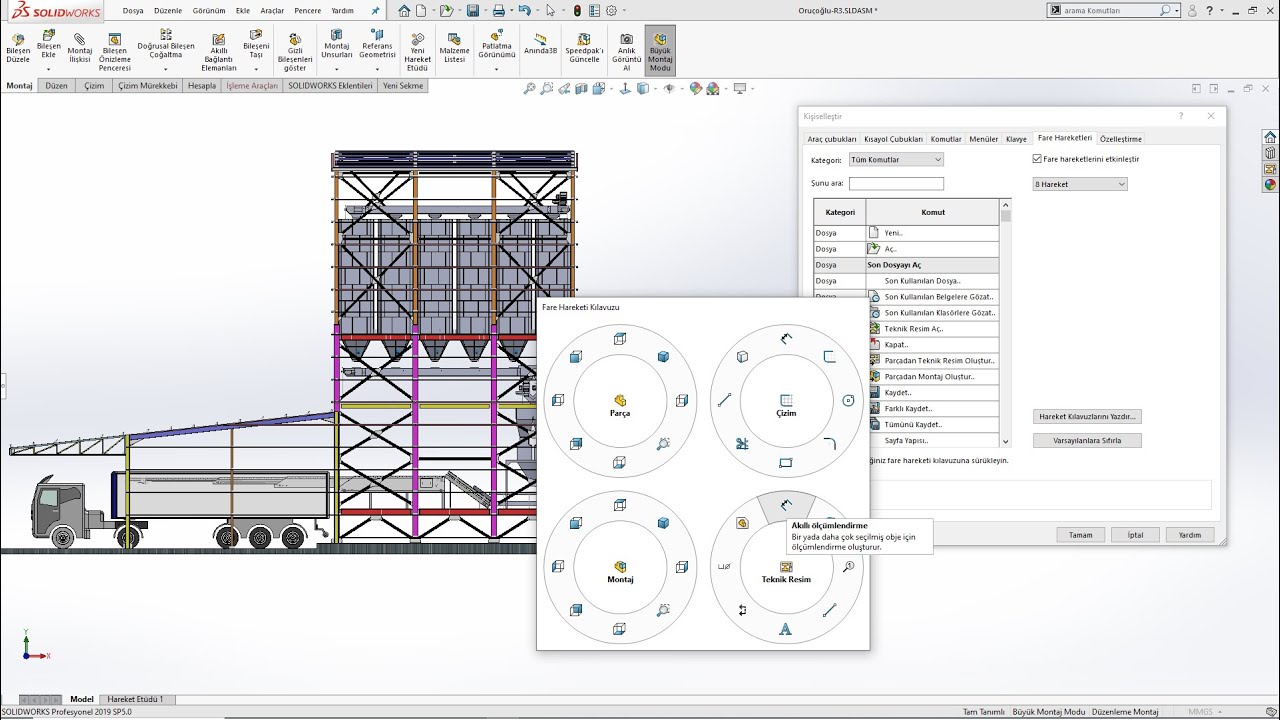Click zoom to fit icon in view toolbar

pyautogui.click(x=529, y=89)
